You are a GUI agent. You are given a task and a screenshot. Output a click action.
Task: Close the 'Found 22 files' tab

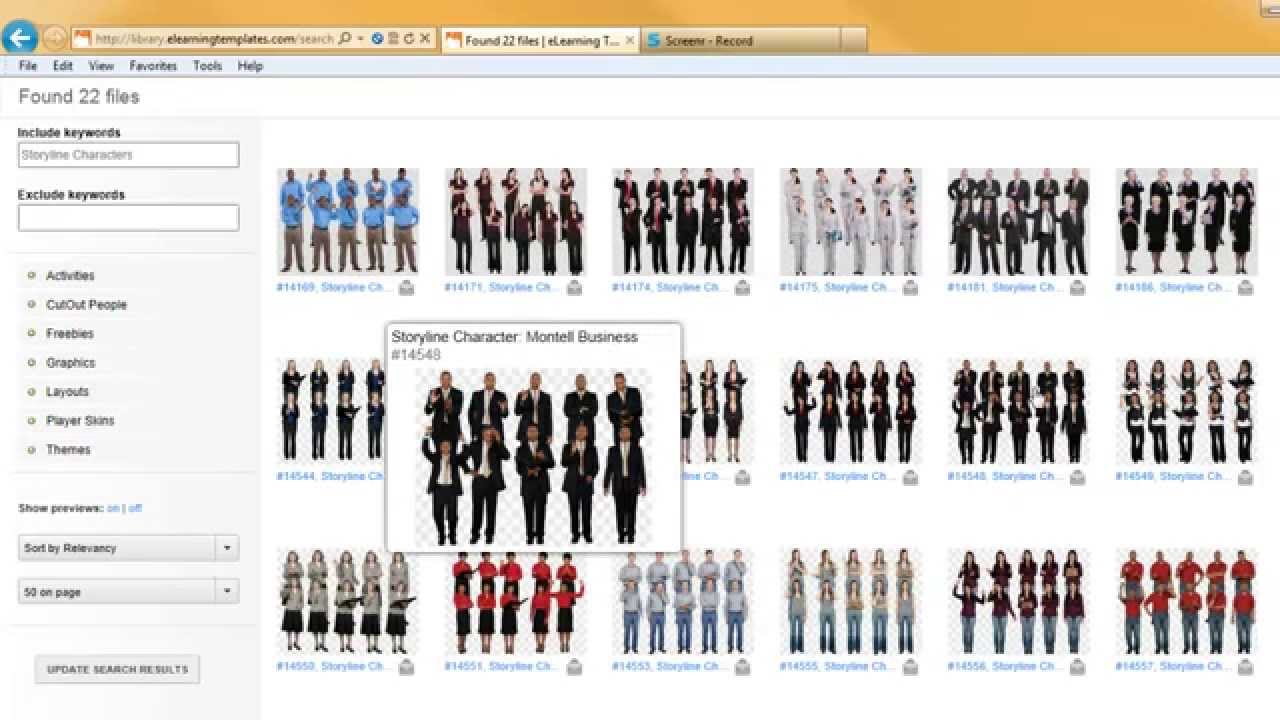(x=630, y=41)
